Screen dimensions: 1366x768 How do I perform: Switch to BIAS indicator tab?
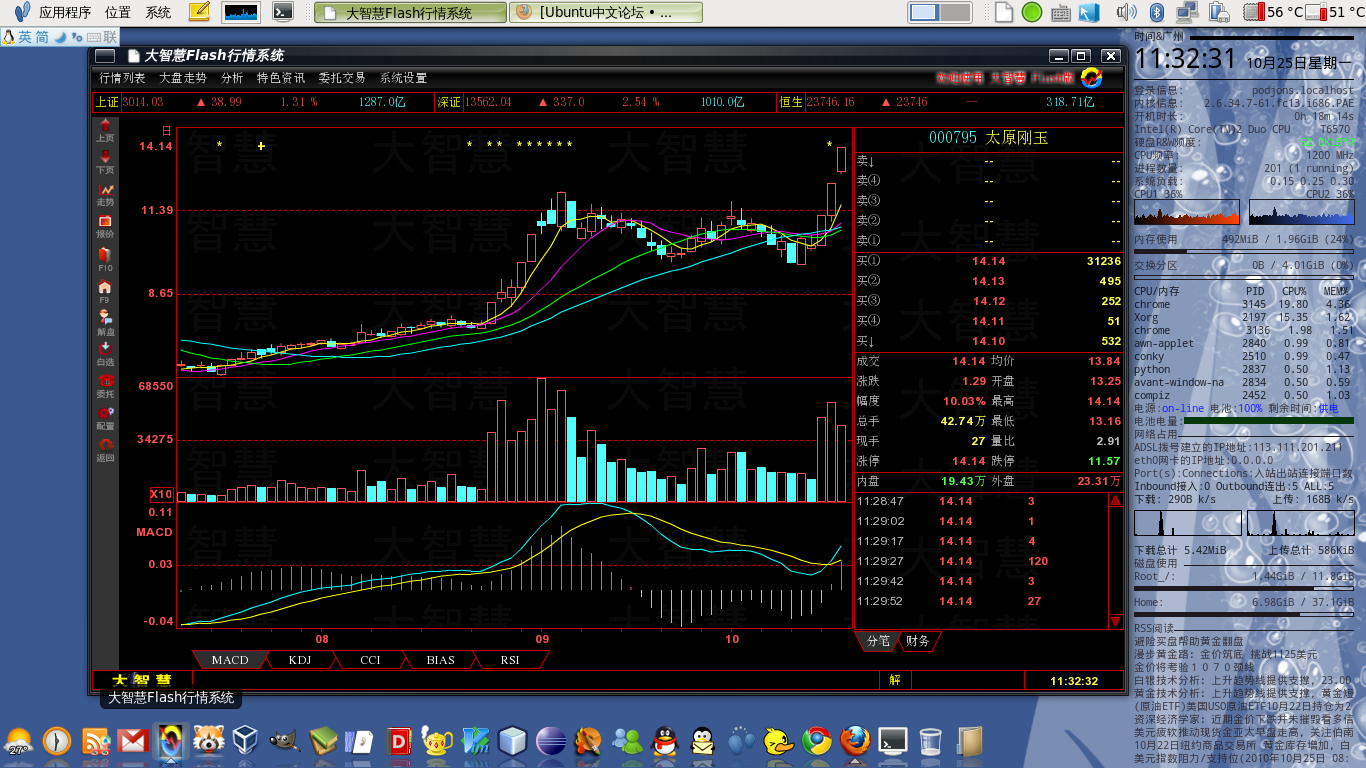(440, 660)
